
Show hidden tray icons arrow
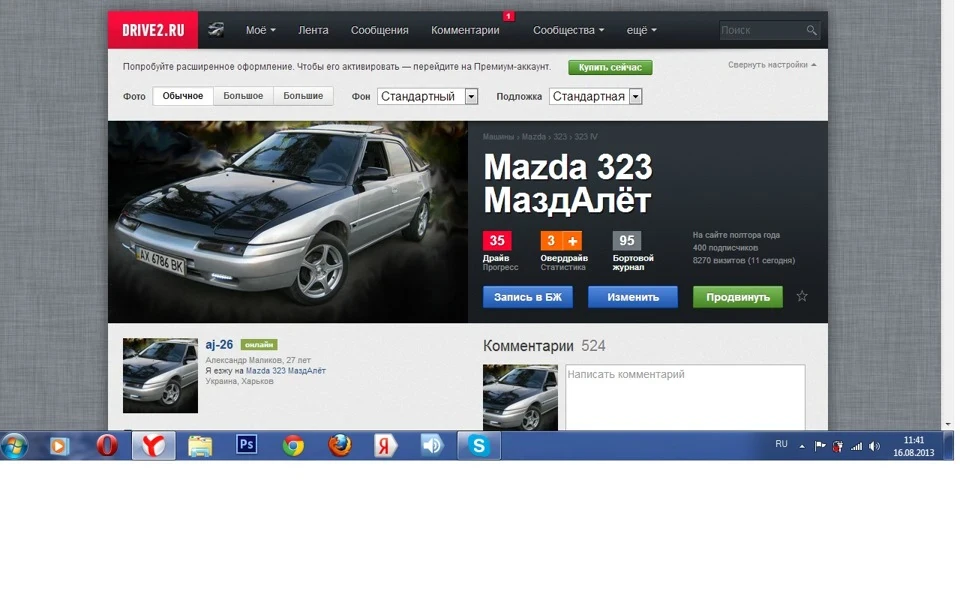pyautogui.click(x=801, y=446)
